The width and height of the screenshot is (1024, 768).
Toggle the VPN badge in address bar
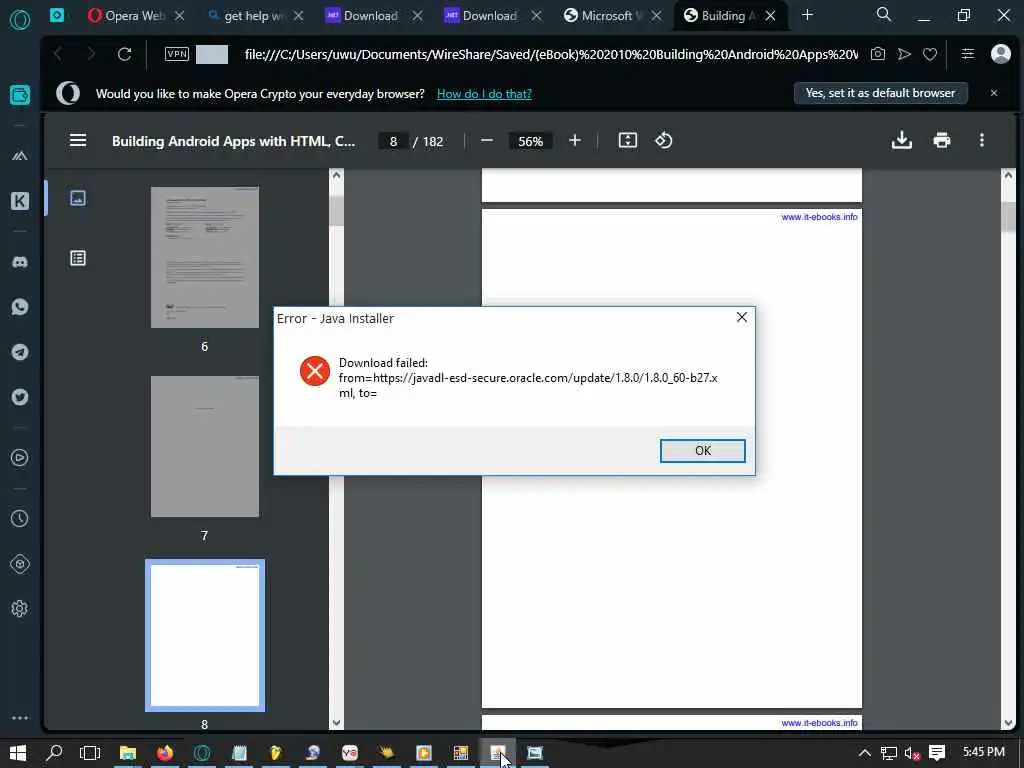(x=177, y=54)
